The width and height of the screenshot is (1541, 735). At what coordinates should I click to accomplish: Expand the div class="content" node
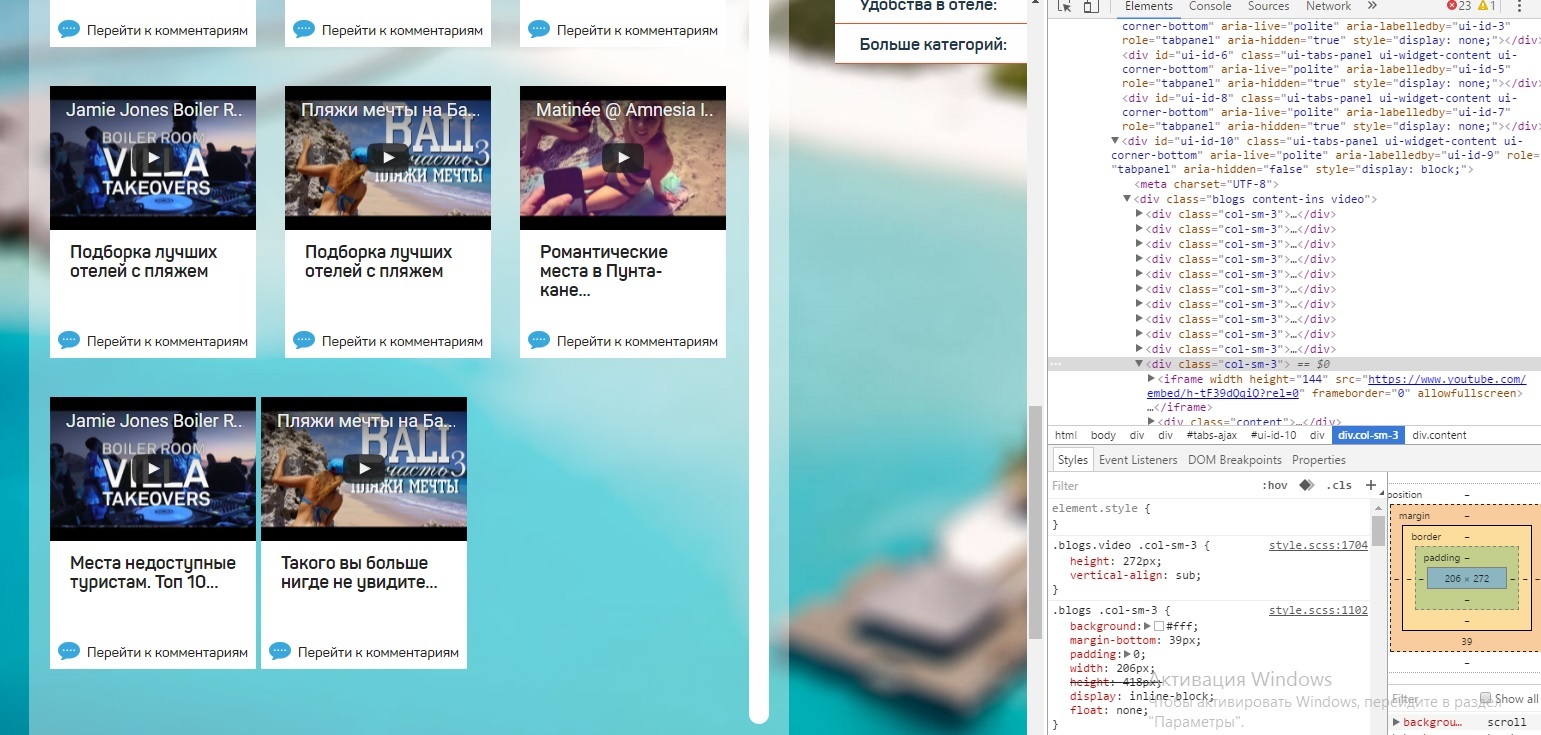click(1151, 422)
